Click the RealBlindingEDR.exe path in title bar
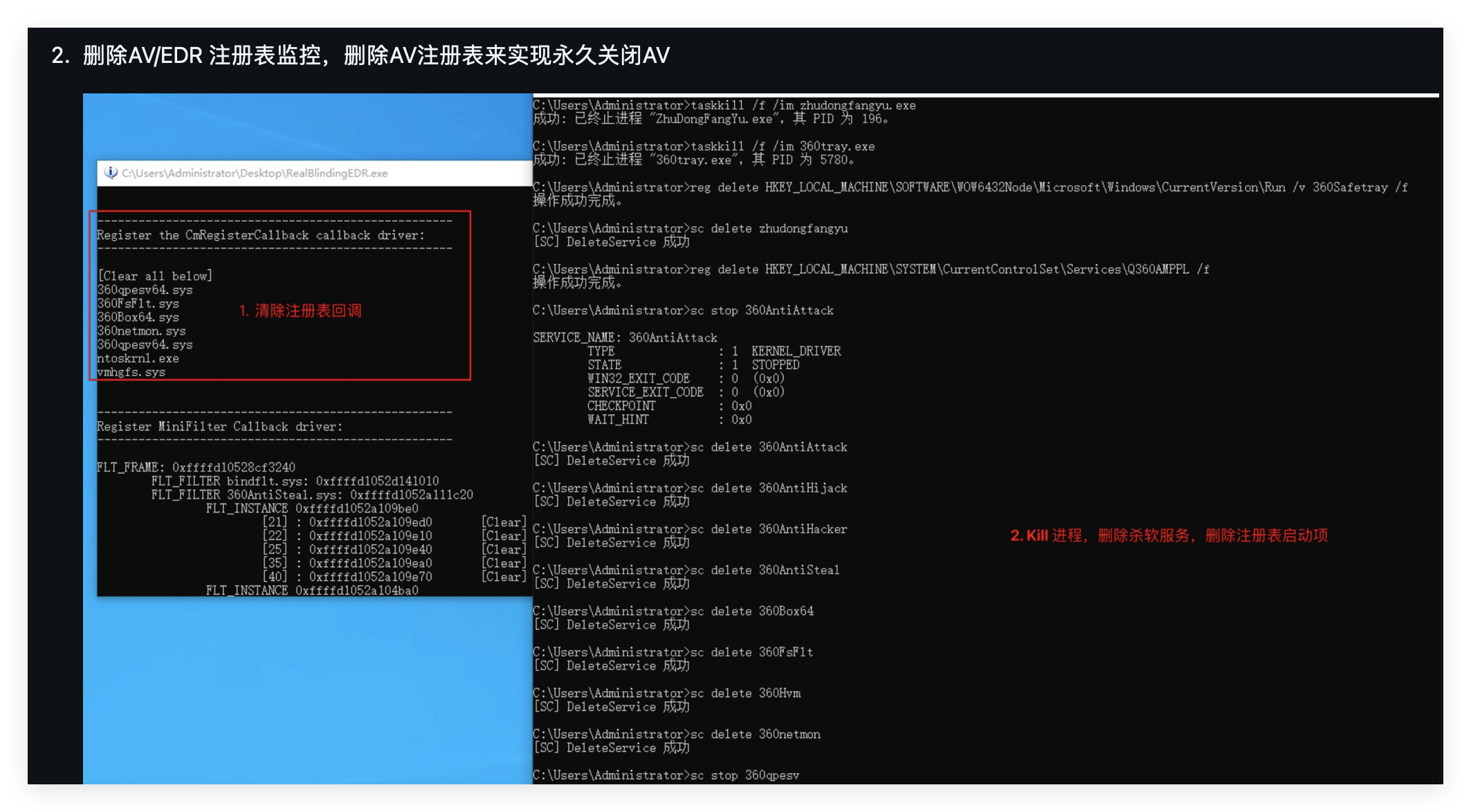 click(x=255, y=174)
